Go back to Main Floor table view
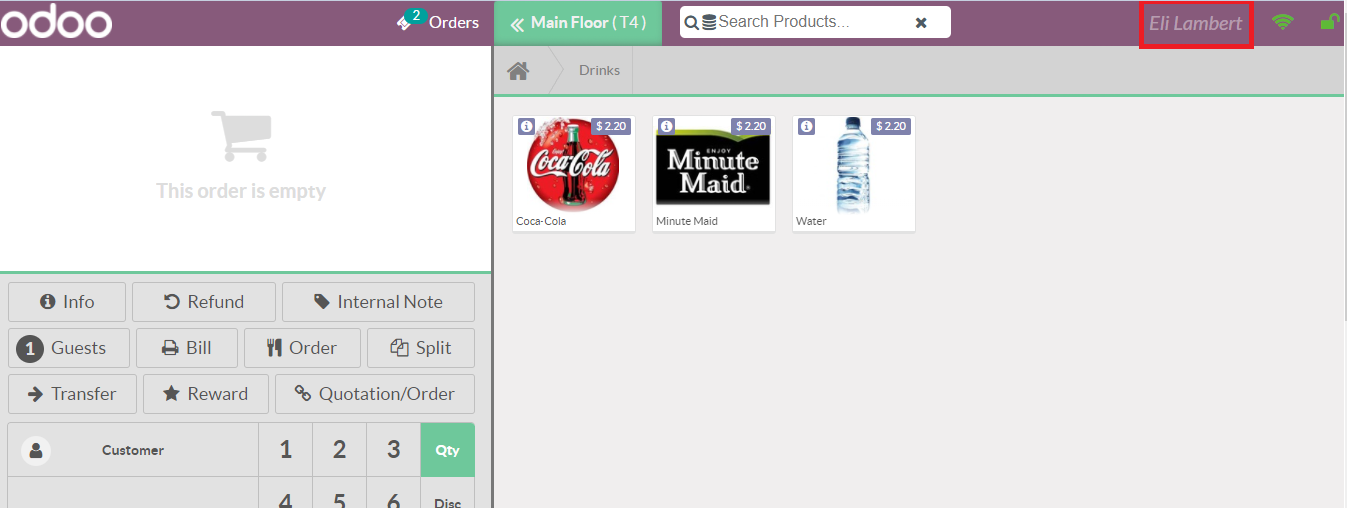 click(x=578, y=22)
